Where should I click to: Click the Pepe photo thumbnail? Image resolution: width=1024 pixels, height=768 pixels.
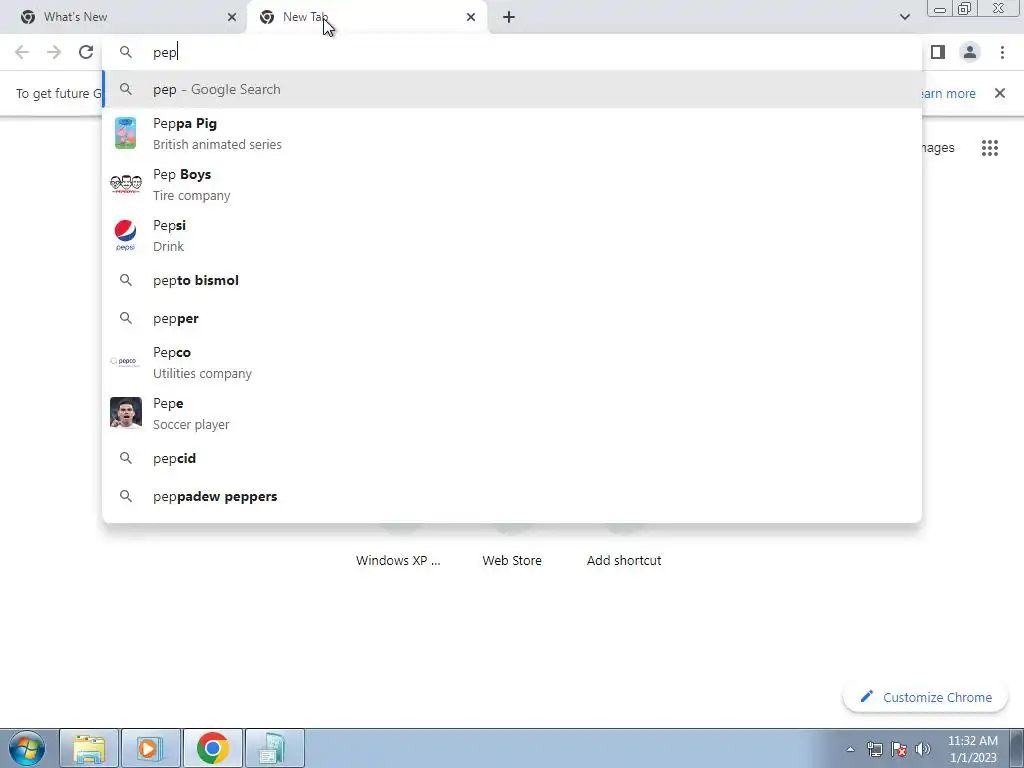pyautogui.click(x=125, y=413)
